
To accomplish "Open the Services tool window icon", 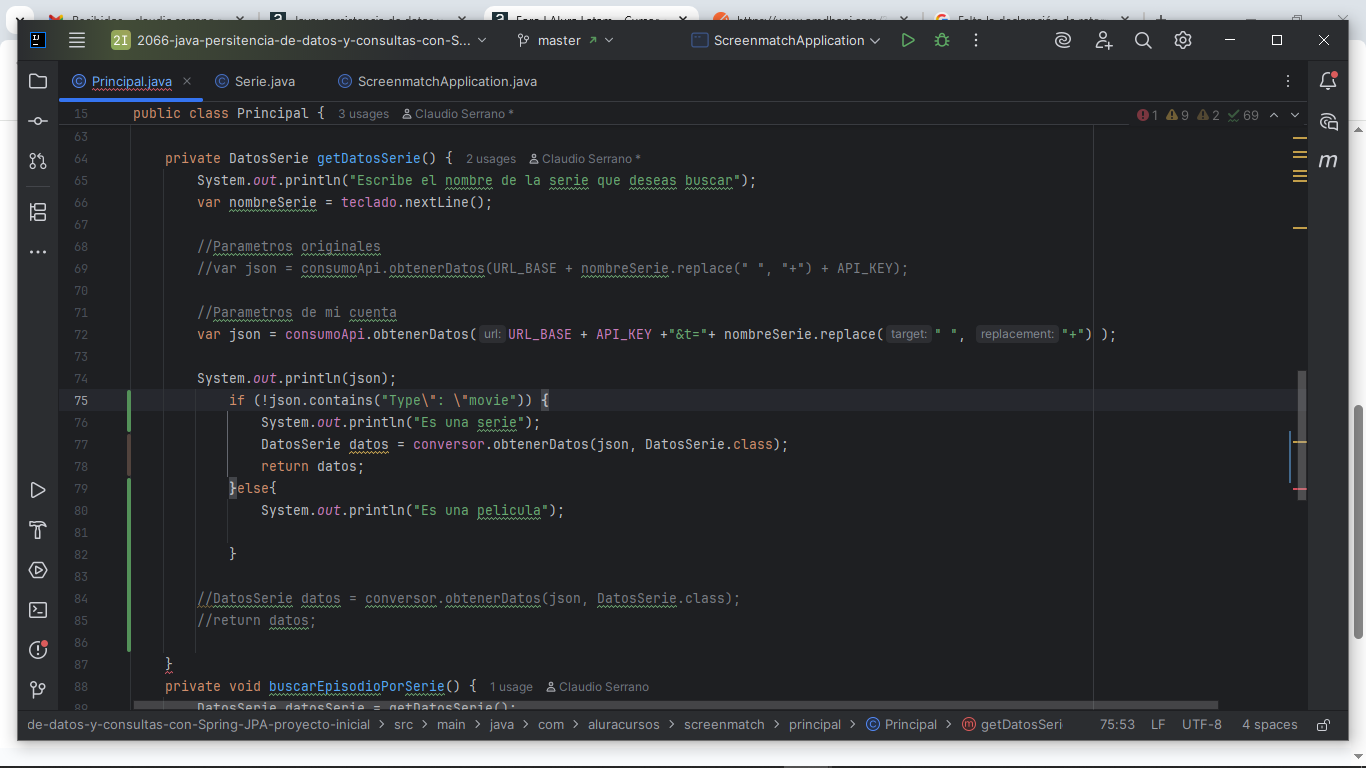I will coord(38,570).
